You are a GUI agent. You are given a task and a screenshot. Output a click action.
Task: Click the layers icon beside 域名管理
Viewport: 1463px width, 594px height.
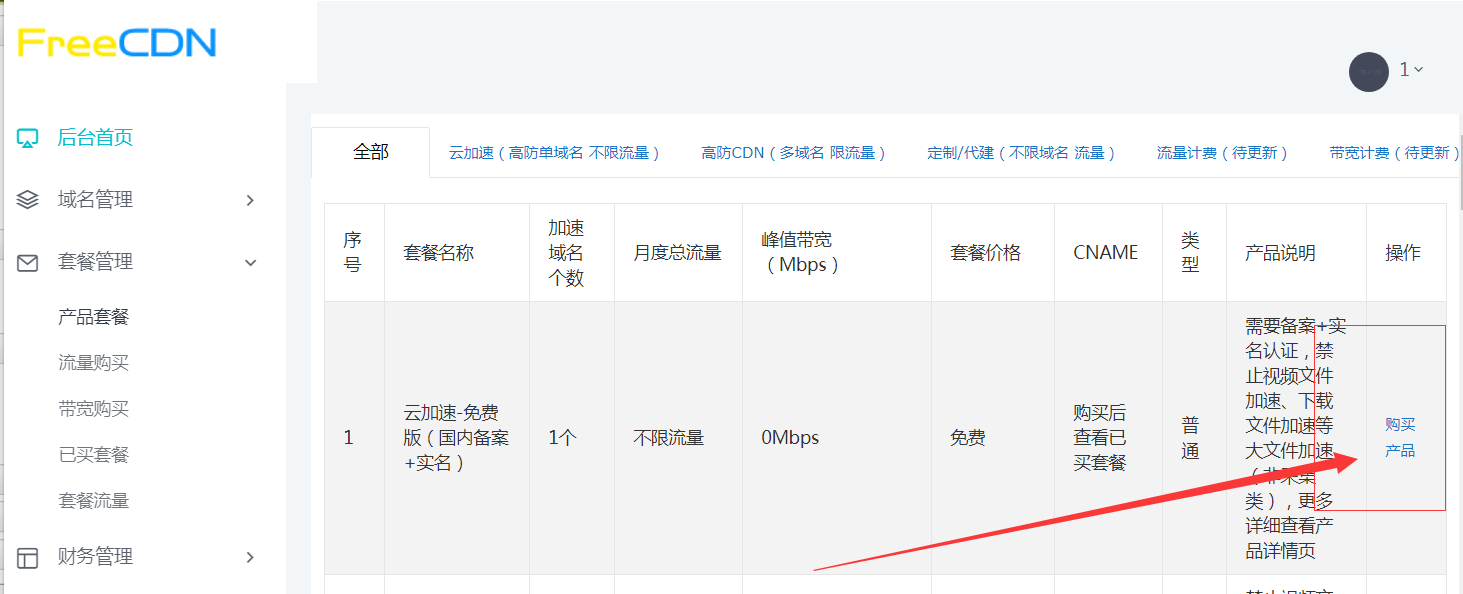tap(28, 200)
